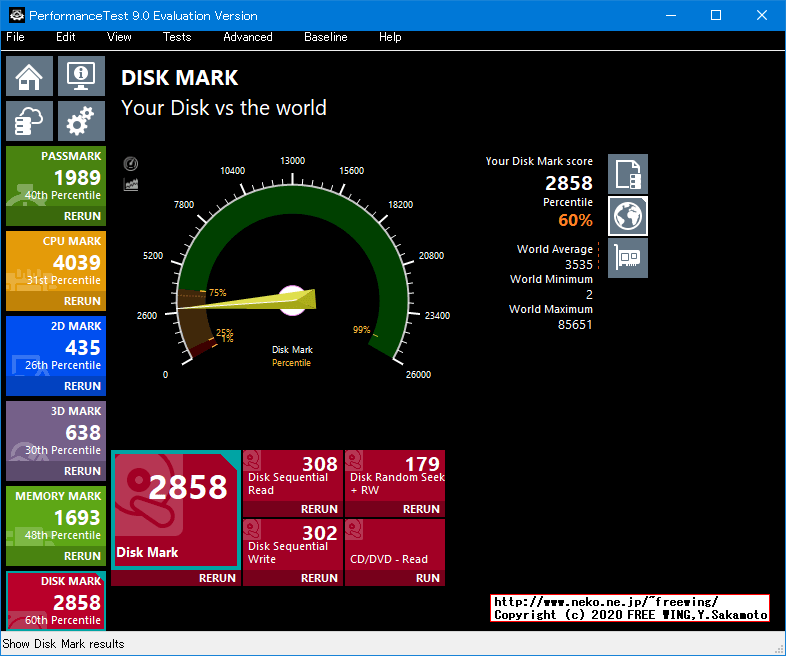786x656 pixels.
Task: Open the System Information monitor icon
Action: (81, 76)
